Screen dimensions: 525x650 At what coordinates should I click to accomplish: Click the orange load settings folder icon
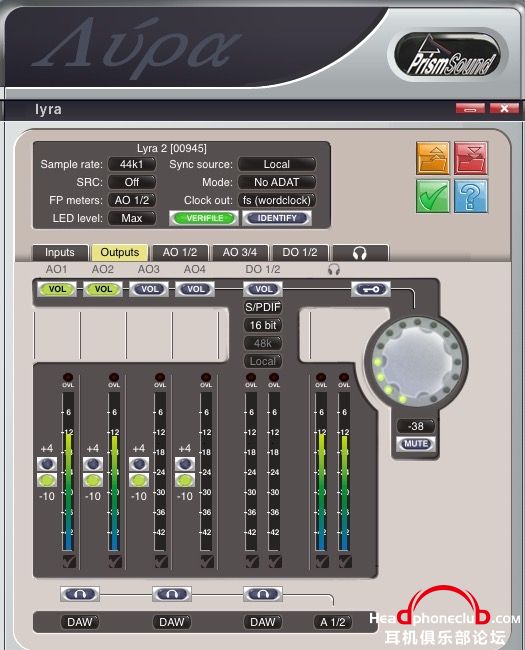pyautogui.click(x=433, y=158)
